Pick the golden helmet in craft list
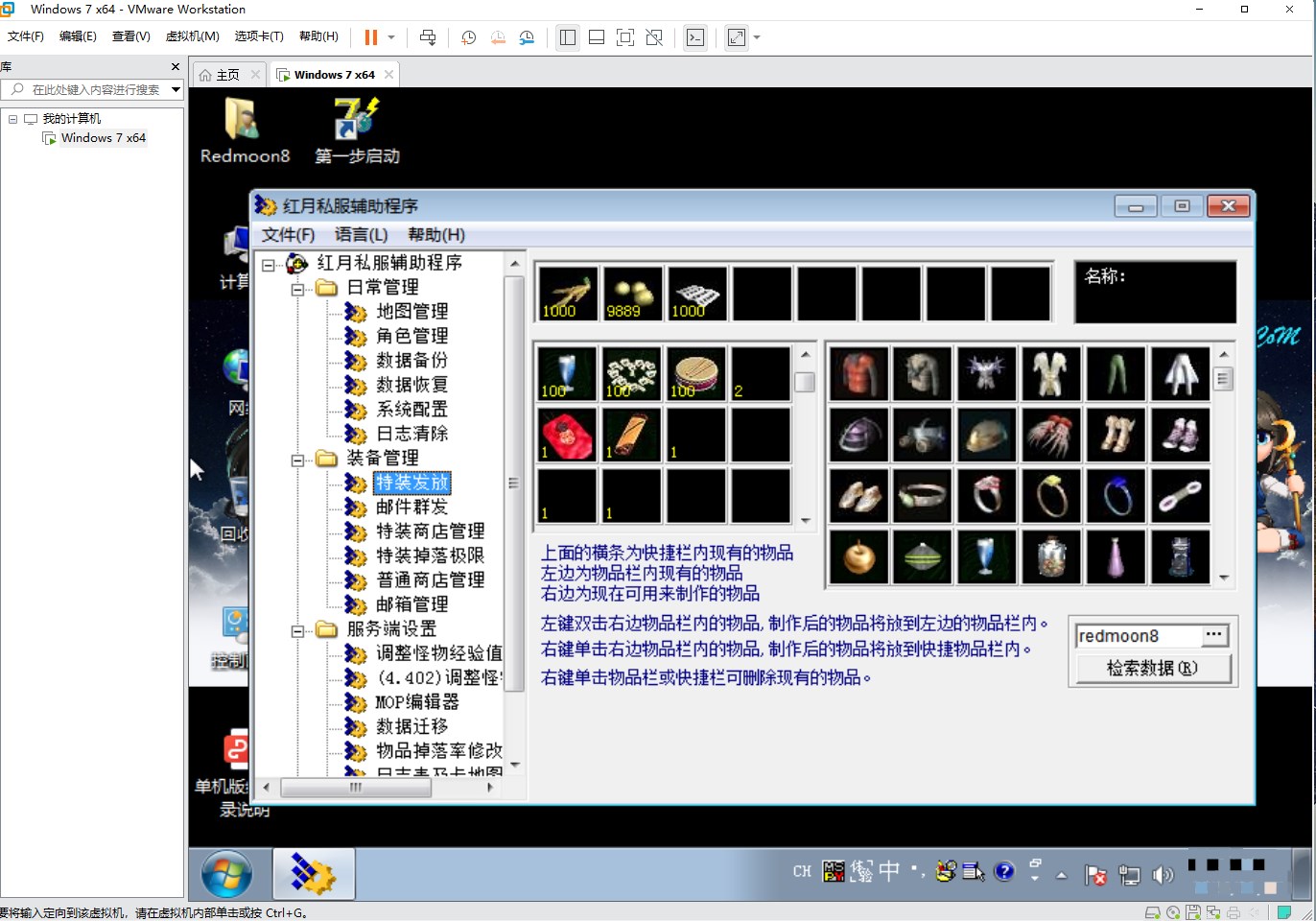This screenshot has height=921, width=1316. point(987,435)
